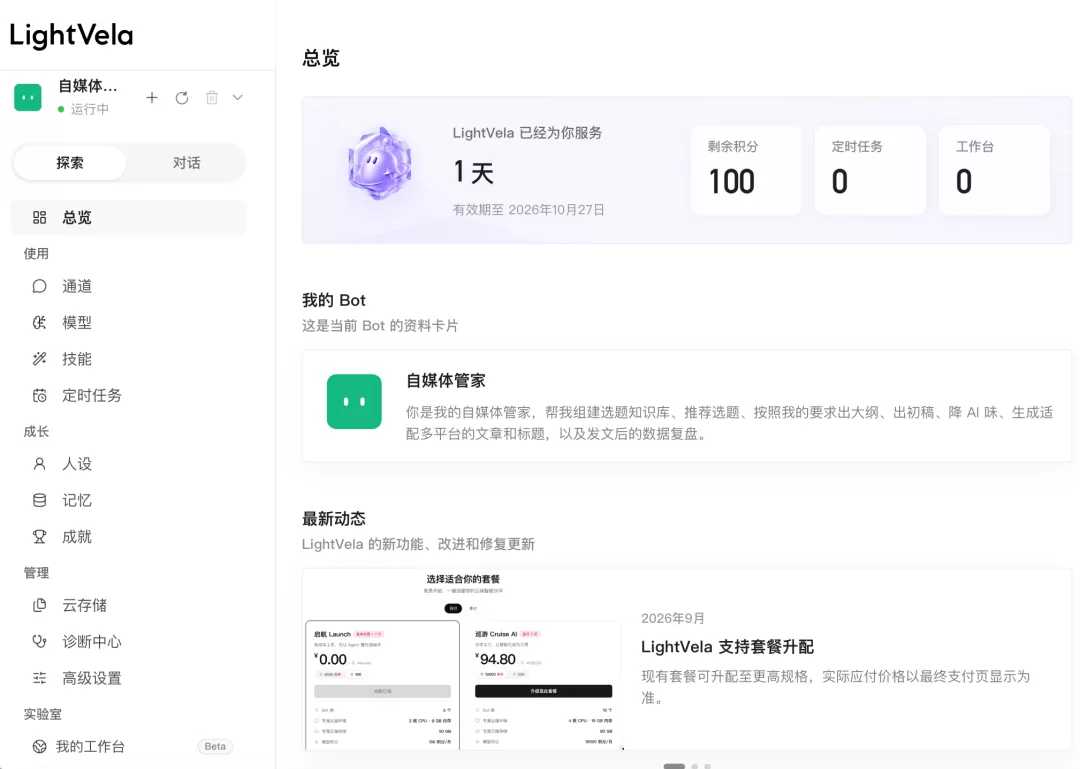This screenshot has height=769, width=1080.
Task: Switch to the 对话 tab
Action: point(186,163)
